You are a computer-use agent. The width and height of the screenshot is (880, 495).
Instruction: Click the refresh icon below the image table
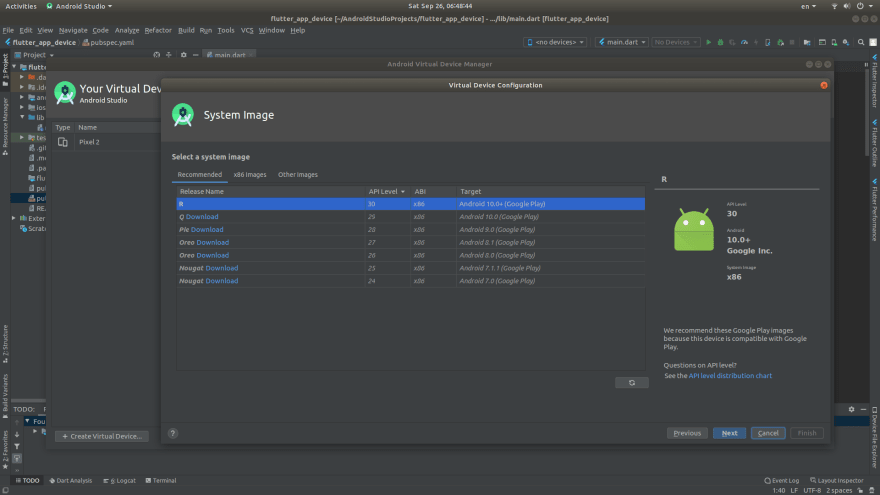(x=631, y=383)
